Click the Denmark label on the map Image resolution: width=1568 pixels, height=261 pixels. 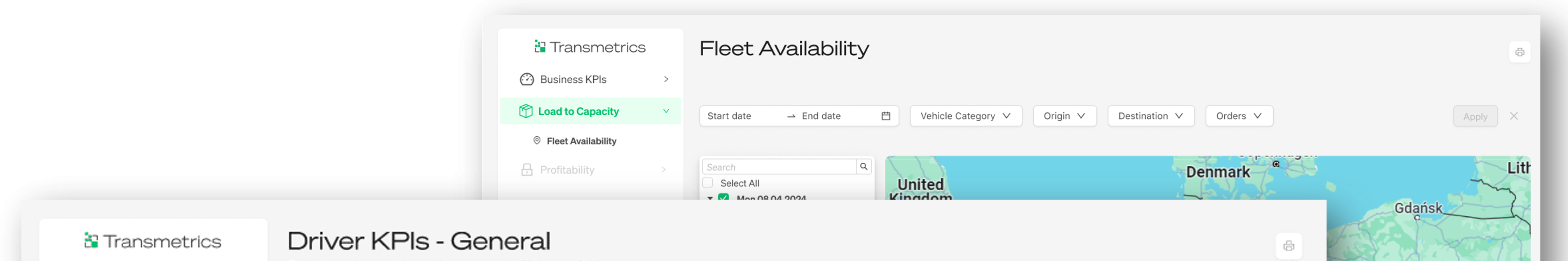pyautogui.click(x=1217, y=172)
